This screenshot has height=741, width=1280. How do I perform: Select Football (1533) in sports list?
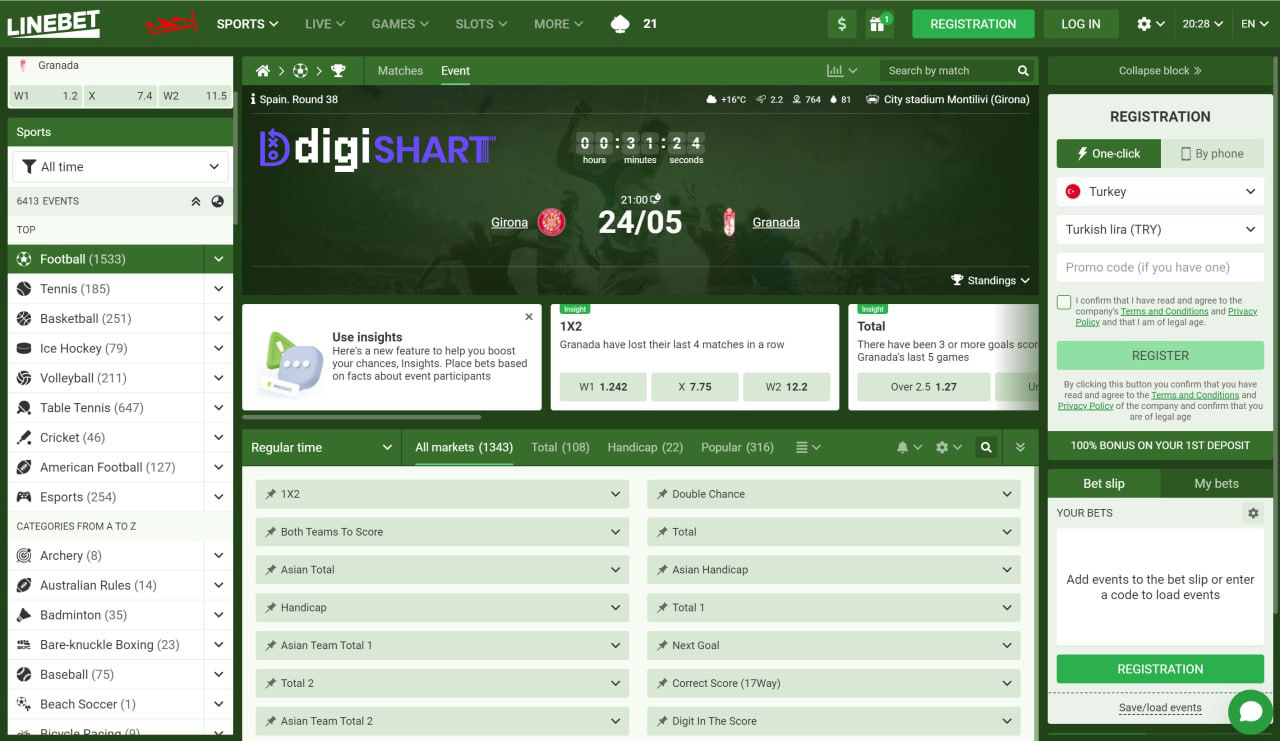(106, 259)
